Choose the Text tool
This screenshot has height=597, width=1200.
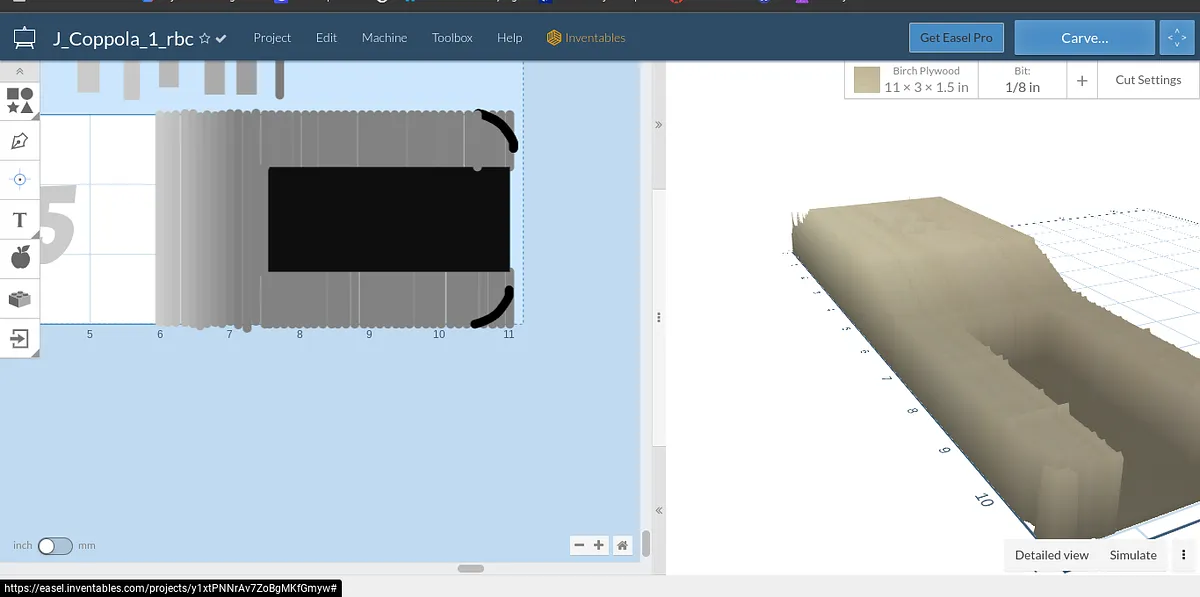tap(19, 220)
